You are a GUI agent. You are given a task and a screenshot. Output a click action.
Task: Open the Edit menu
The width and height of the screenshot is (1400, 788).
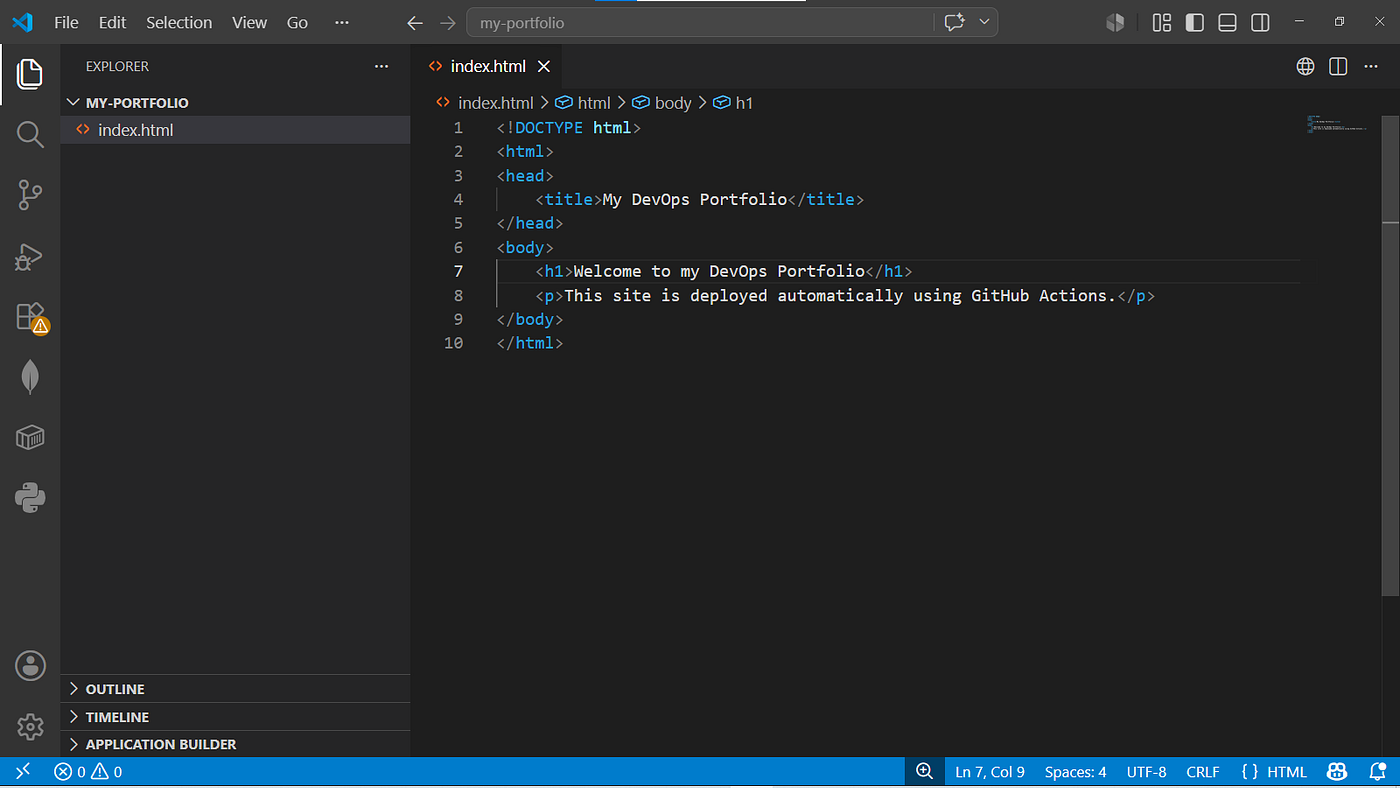point(112,22)
